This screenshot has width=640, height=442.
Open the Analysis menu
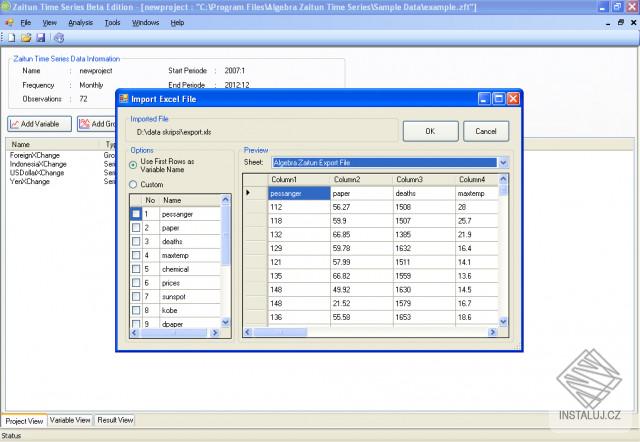point(80,22)
